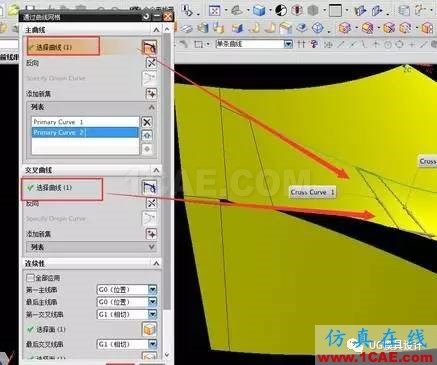Expand the collapsed 列表 bar under 交叉曲线
437x365 pixels.
(x=152, y=247)
